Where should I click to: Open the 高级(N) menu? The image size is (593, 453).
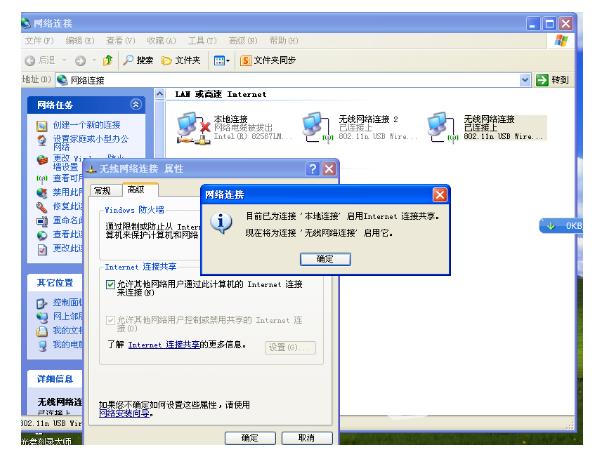coord(243,40)
